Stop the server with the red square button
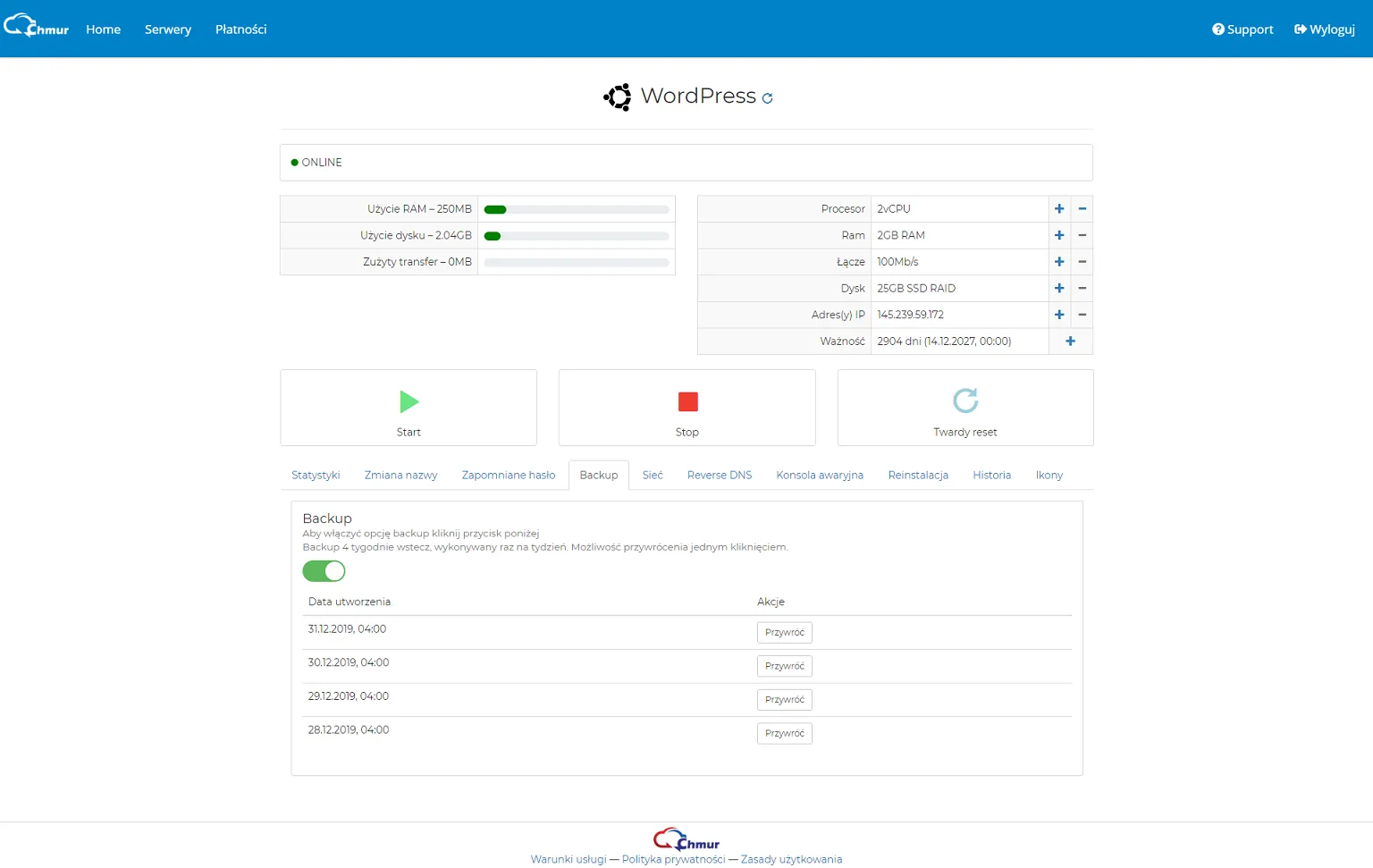This screenshot has width=1373, height=868. click(687, 408)
